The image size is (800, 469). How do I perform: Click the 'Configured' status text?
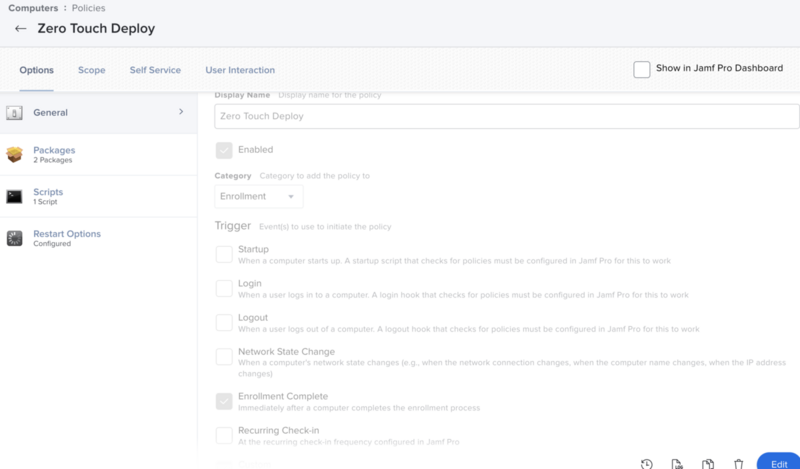tap(52, 244)
